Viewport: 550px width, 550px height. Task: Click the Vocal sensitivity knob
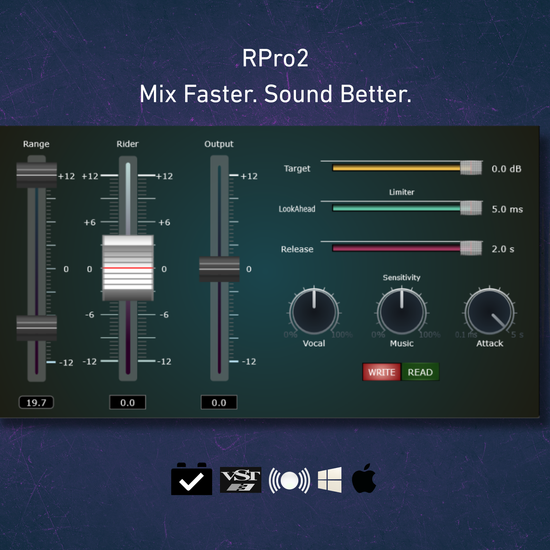(x=314, y=311)
